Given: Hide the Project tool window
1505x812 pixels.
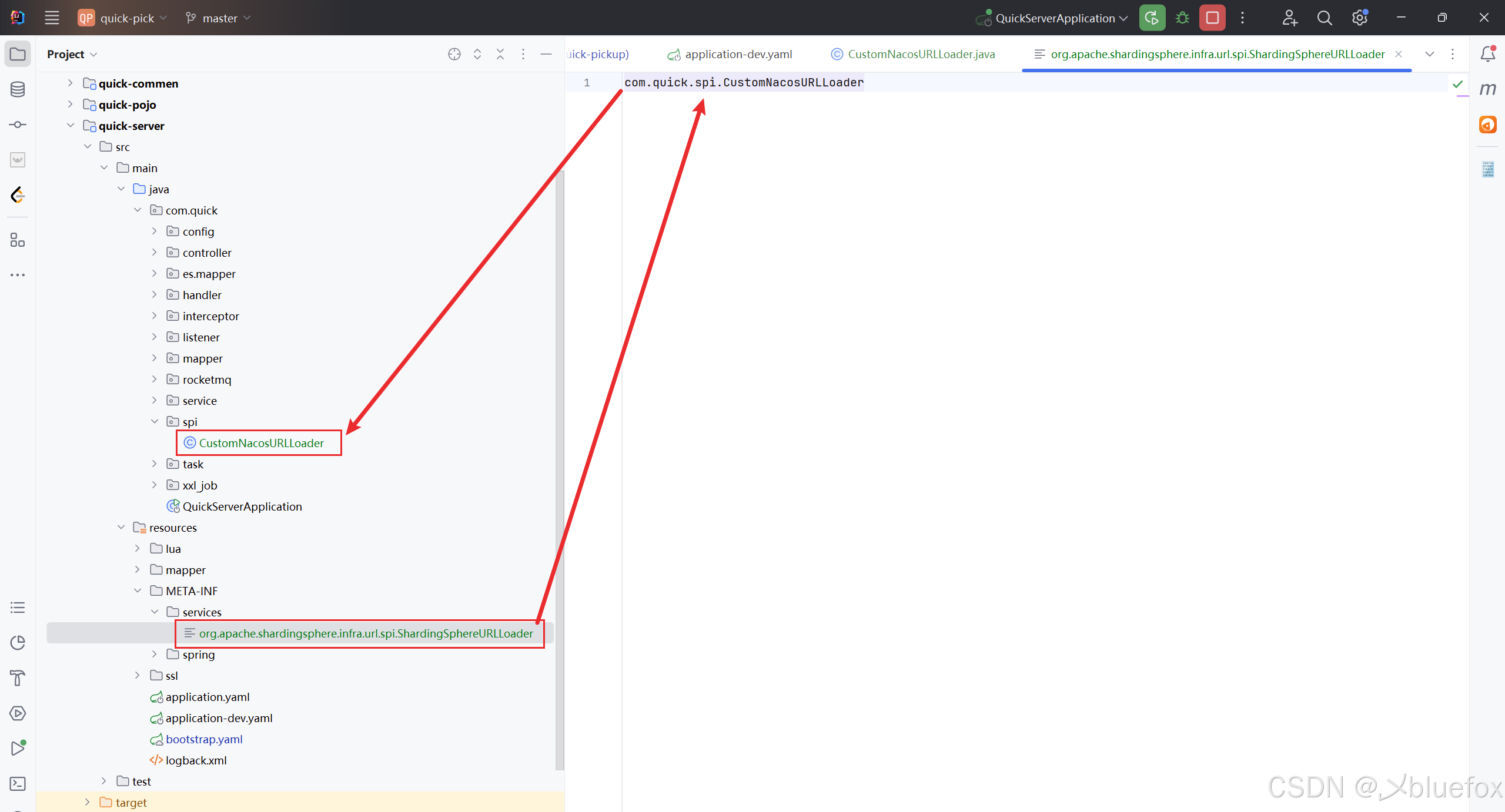Looking at the screenshot, I should pos(546,54).
